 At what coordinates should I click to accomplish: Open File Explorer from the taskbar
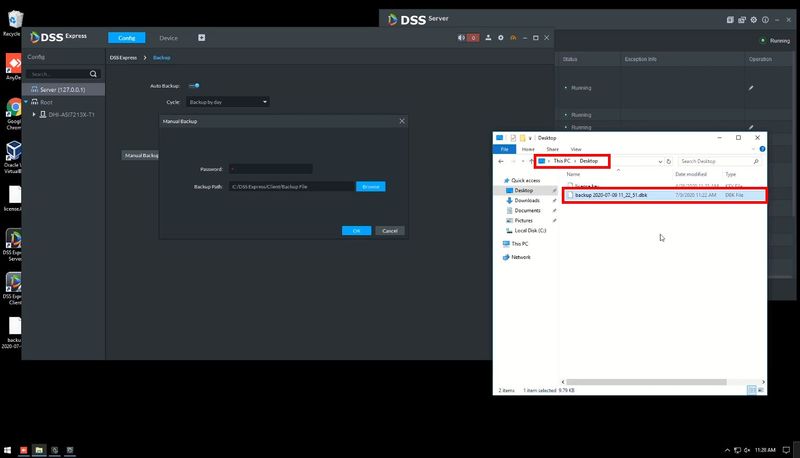click(39, 450)
